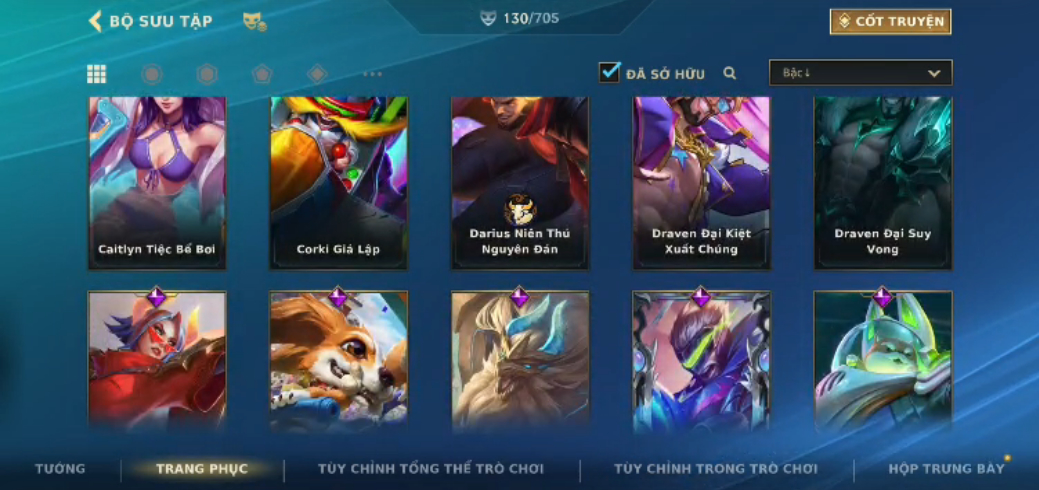Select the all-skins grid filter icon
The width and height of the screenshot is (1039, 490).
tap(97, 74)
